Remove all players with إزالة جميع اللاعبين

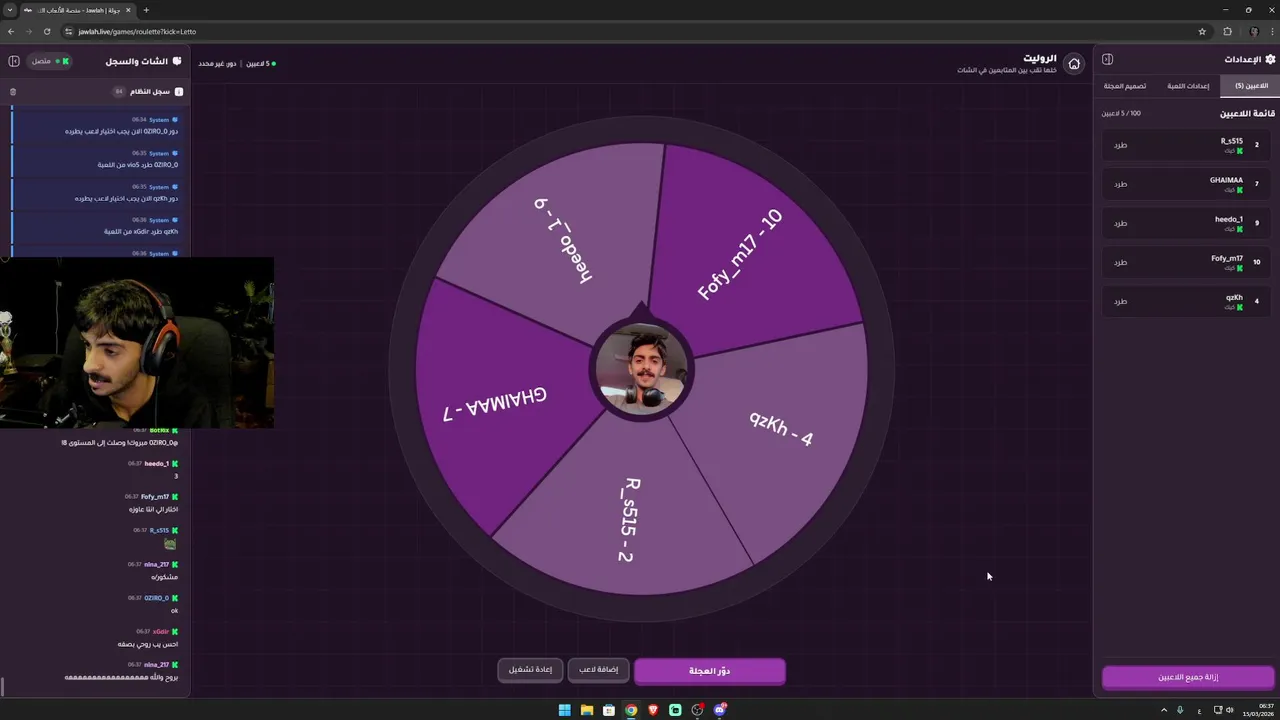tap(1188, 677)
